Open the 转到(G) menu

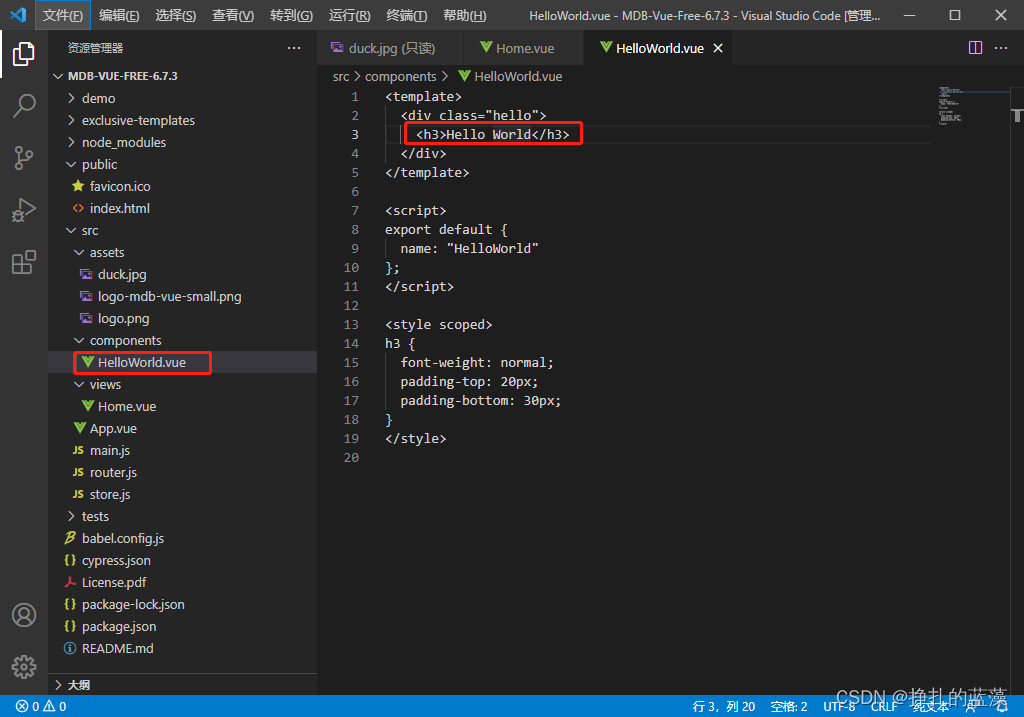click(291, 15)
